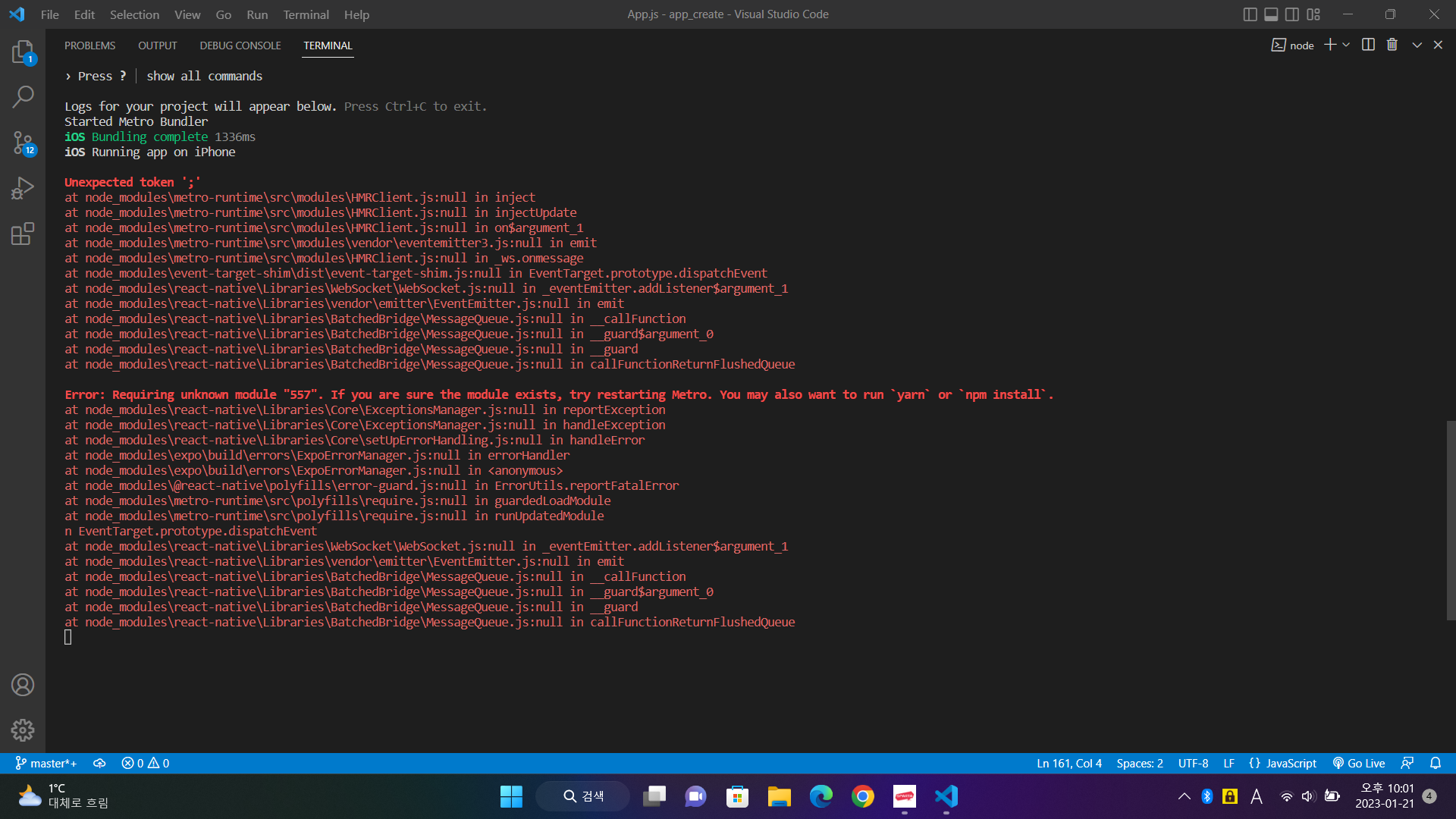This screenshot has width=1456, height=819.
Task: Open the taskbar clock and date
Action: [x=1385, y=796]
